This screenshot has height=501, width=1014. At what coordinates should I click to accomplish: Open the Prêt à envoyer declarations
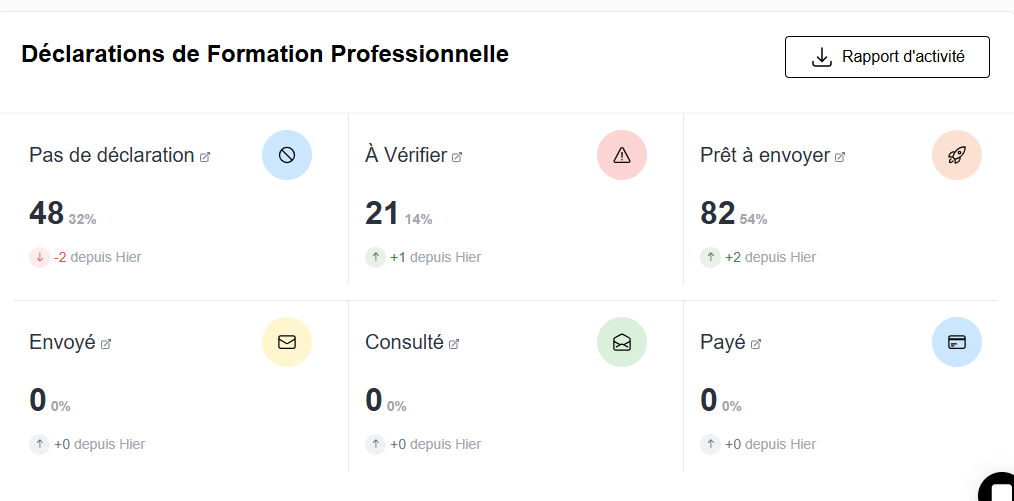(x=765, y=155)
